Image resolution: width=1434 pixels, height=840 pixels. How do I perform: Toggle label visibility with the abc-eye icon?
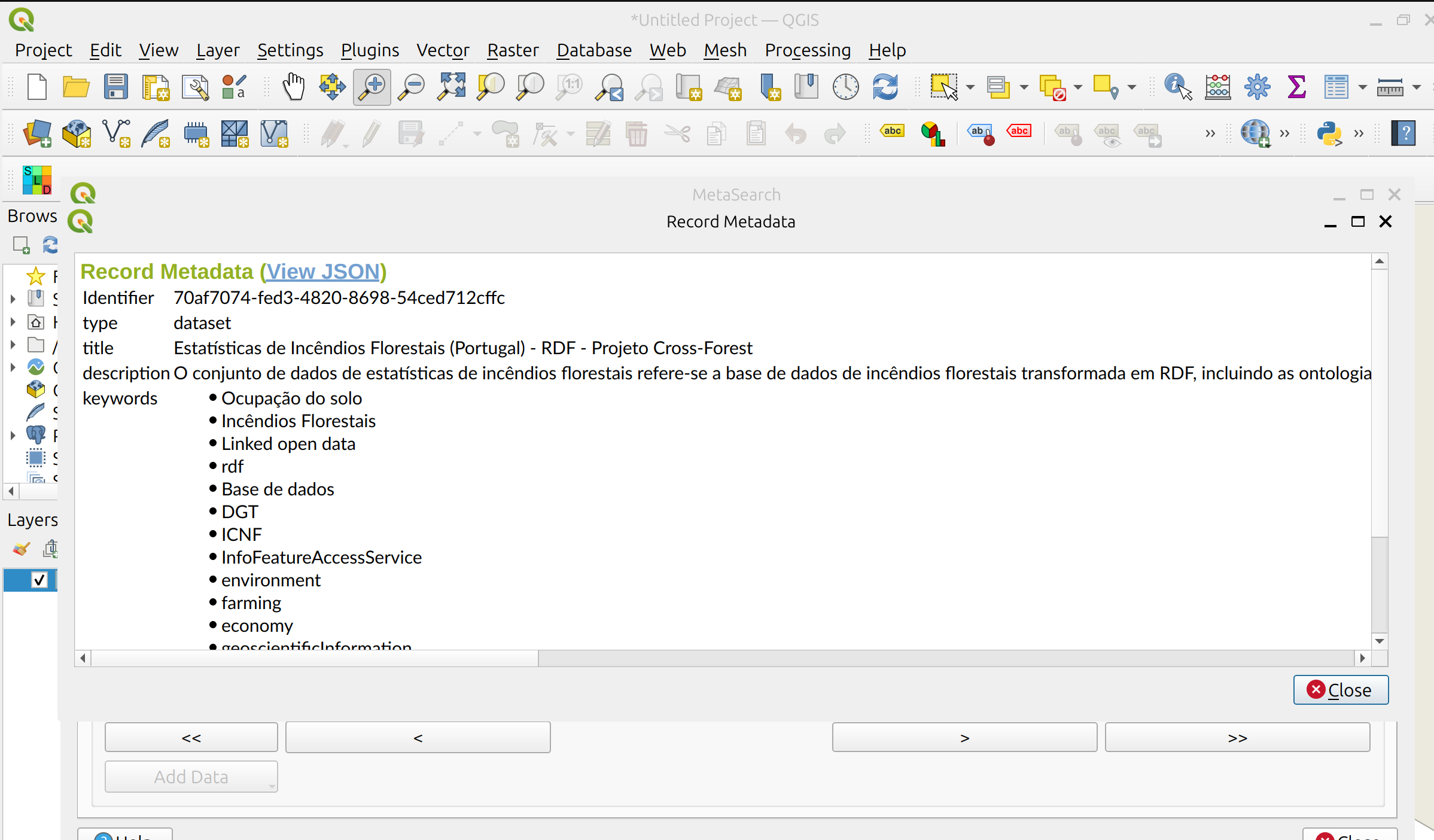pyautogui.click(x=1108, y=134)
